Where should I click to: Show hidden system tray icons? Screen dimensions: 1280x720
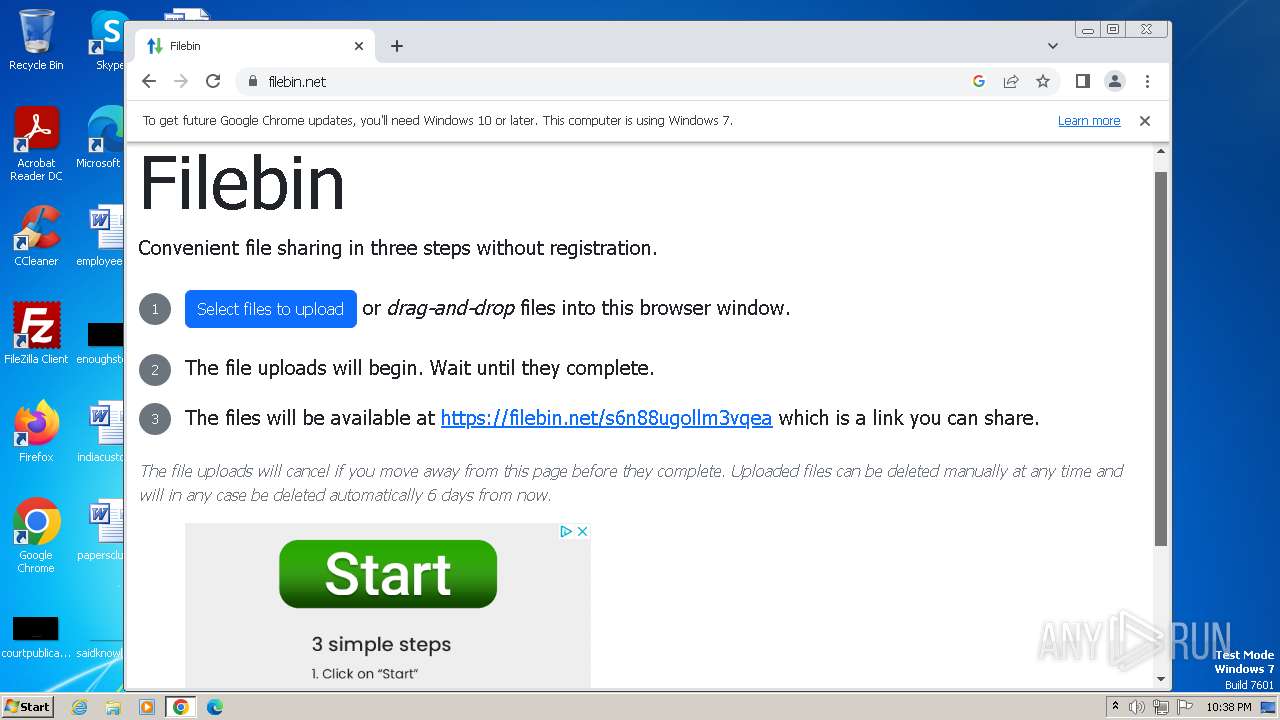click(1115, 707)
